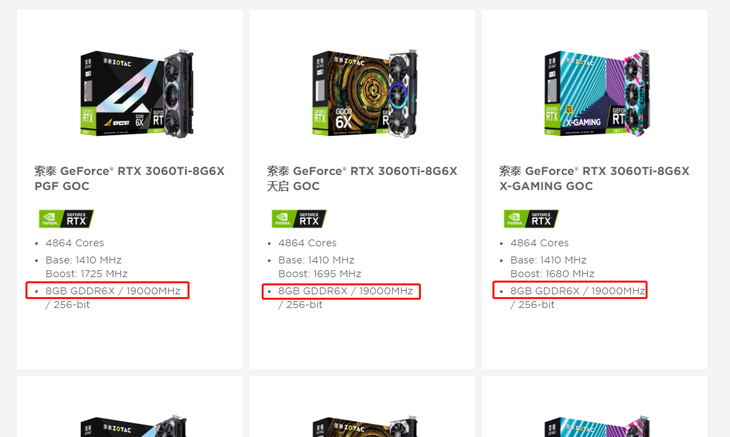Select the bottom-left ZOTAC black box thumbnail
The width and height of the screenshot is (730, 437).
click(x=134, y=426)
